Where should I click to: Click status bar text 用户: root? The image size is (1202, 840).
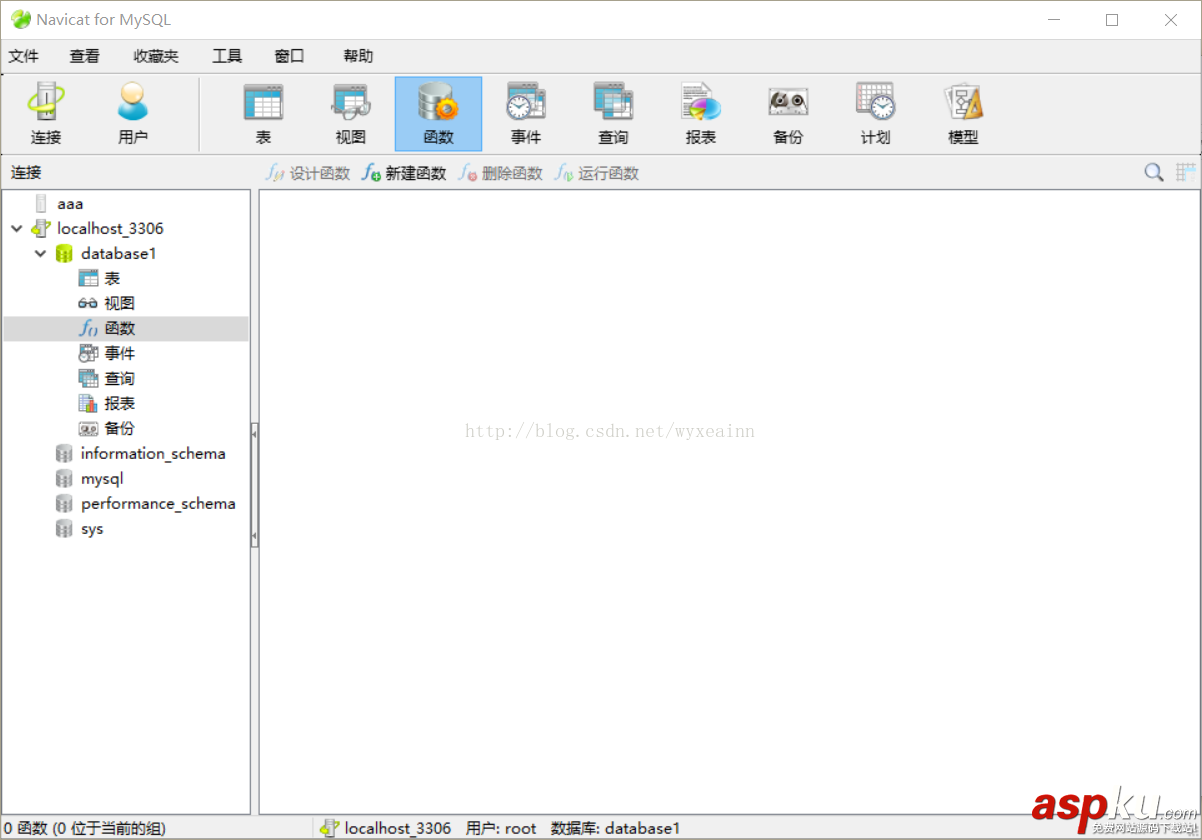coord(501,828)
